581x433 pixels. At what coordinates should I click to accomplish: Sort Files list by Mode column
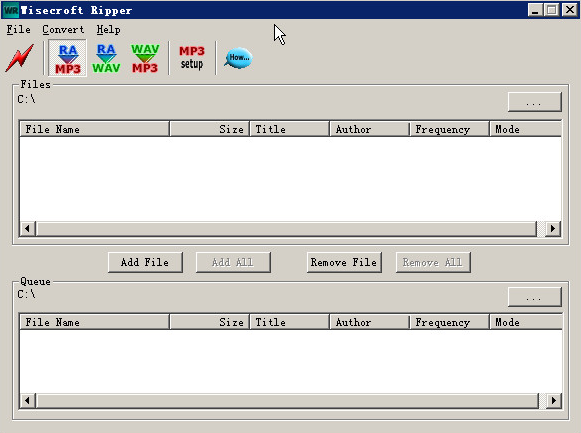click(526, 129)
